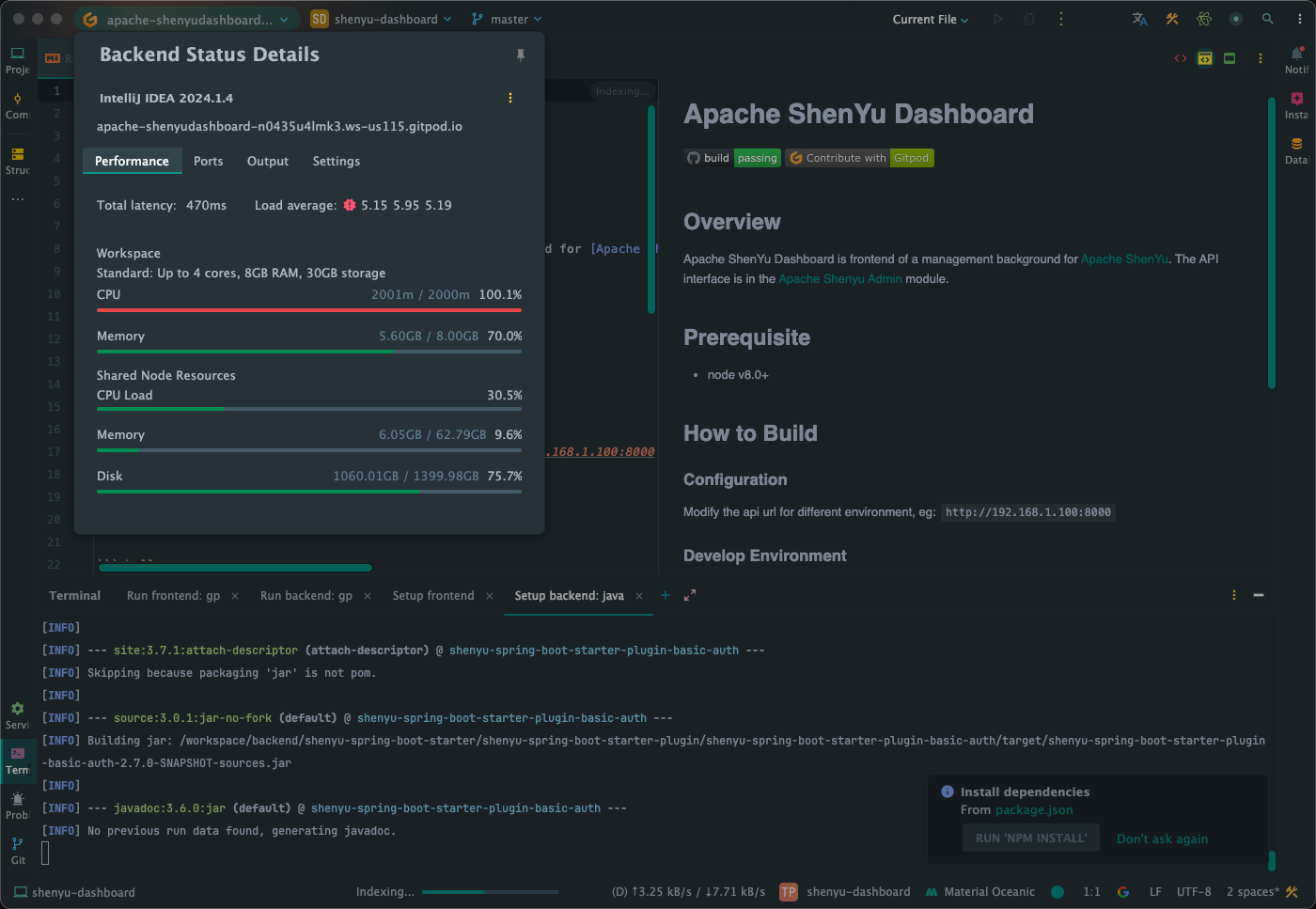The width and height of the screenshot is (1316, 909).
Task: Open the Services tool window
Action: 18,714
